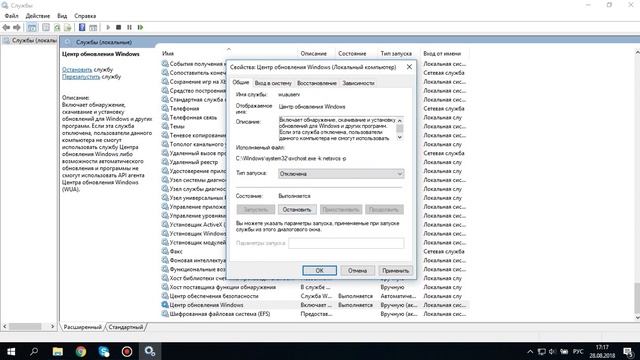The image size is (640, 360).
Task: Open the Help toolbar icon
Action: coord(82,27)
